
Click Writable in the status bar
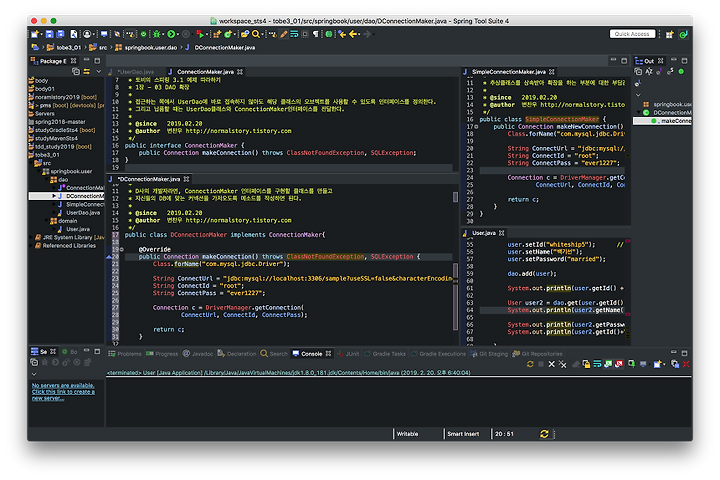407,434
